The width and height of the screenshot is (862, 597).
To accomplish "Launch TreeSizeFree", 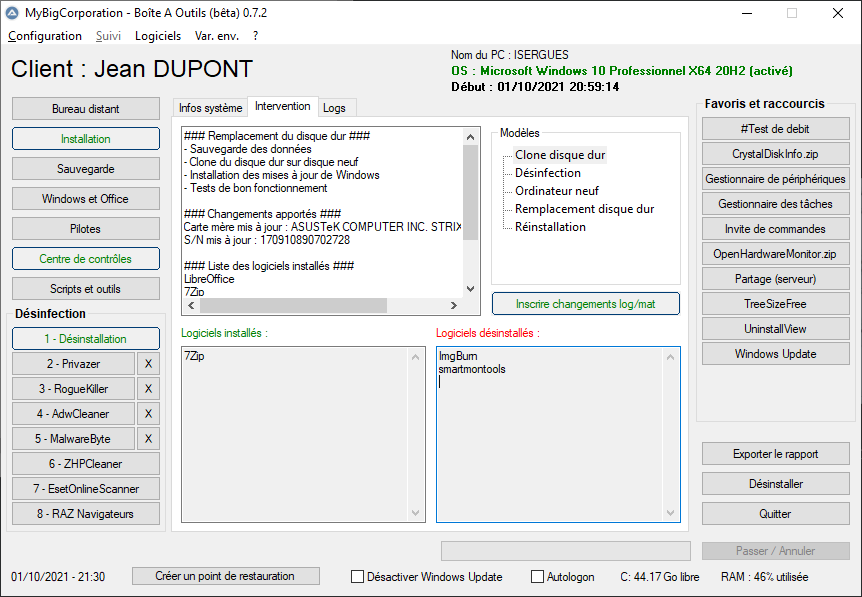I will point(775,304).
